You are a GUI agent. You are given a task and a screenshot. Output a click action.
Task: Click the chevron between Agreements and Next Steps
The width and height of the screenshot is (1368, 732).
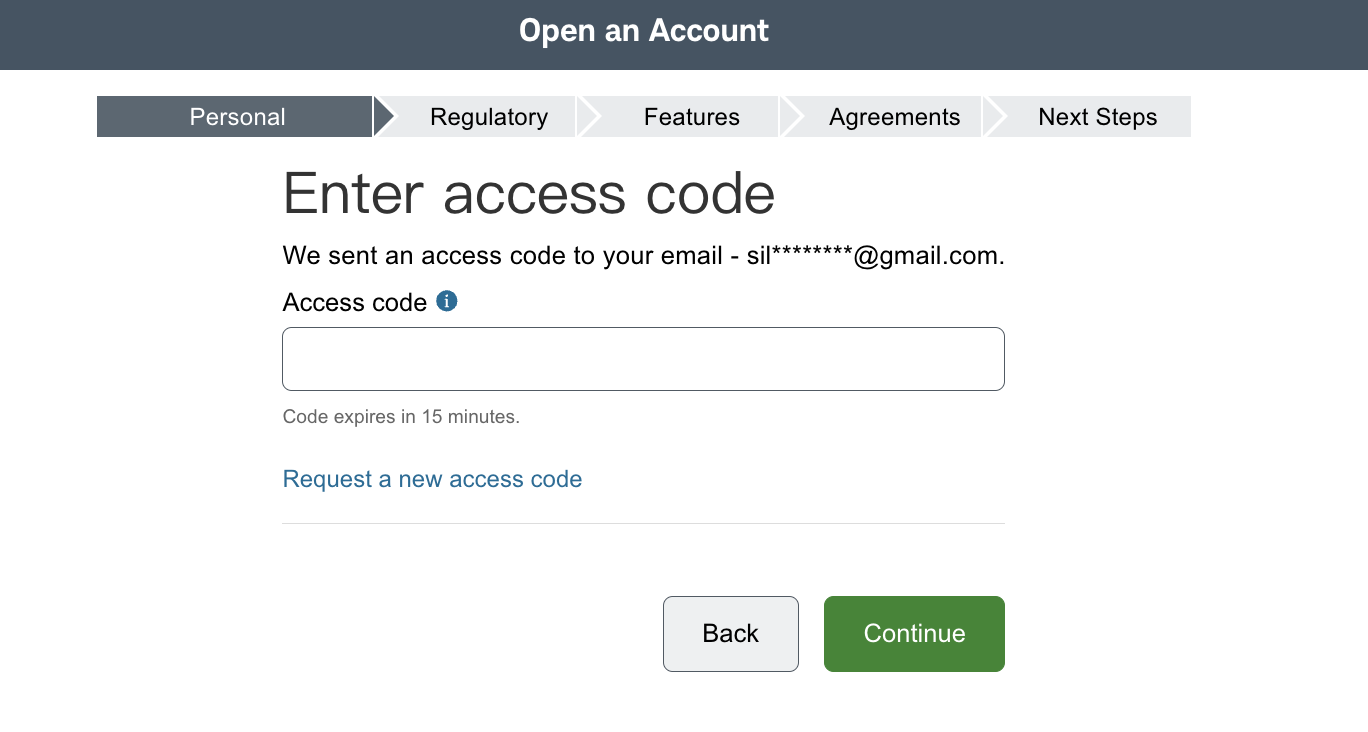(x=993, y=117)
